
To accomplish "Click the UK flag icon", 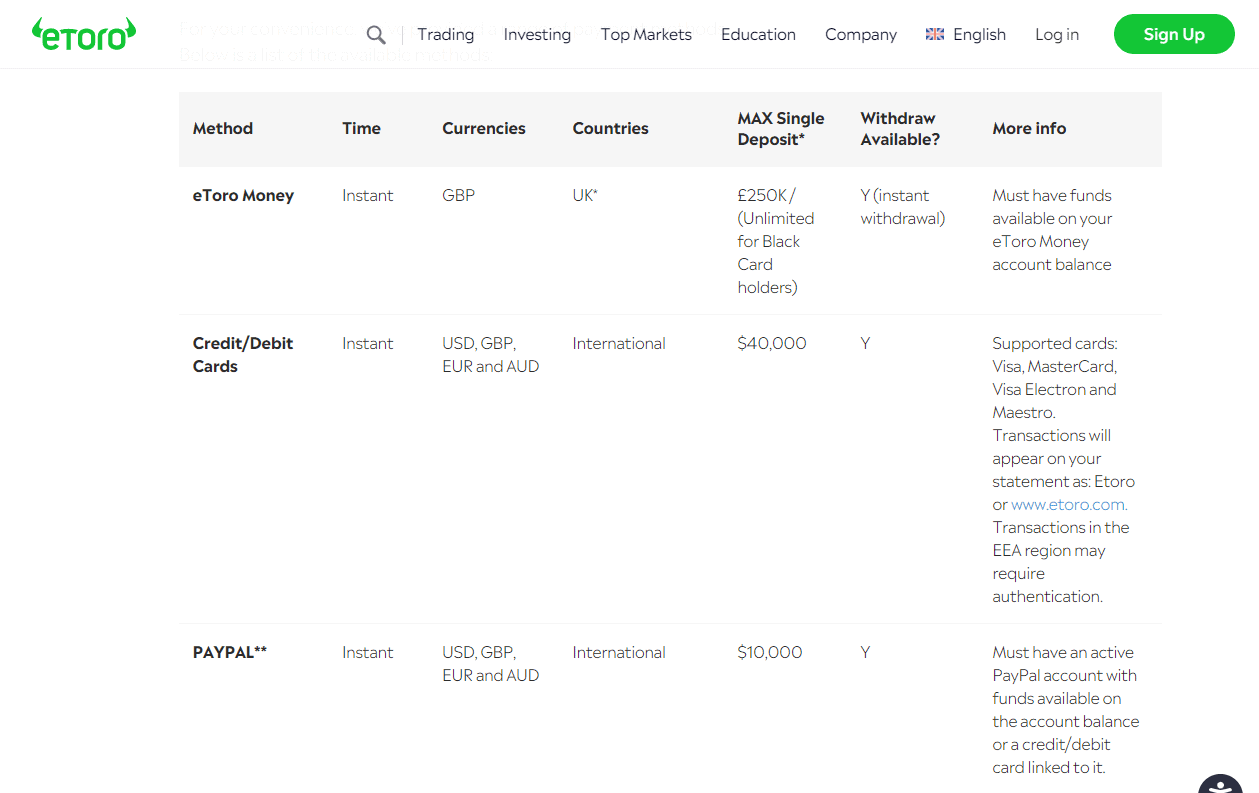I will point(935,34).
